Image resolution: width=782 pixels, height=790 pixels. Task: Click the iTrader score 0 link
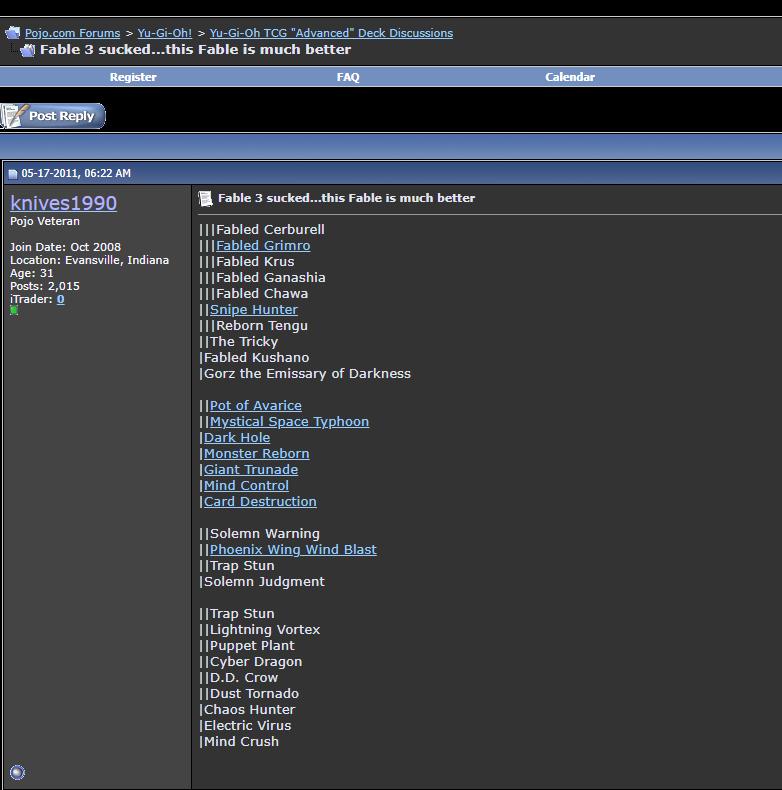click(60, 299)
